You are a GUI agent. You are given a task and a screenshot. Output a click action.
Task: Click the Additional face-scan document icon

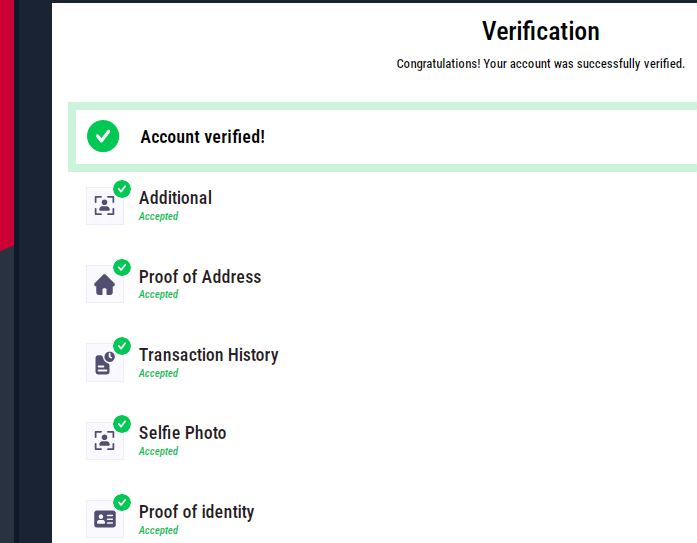(104, 206)
